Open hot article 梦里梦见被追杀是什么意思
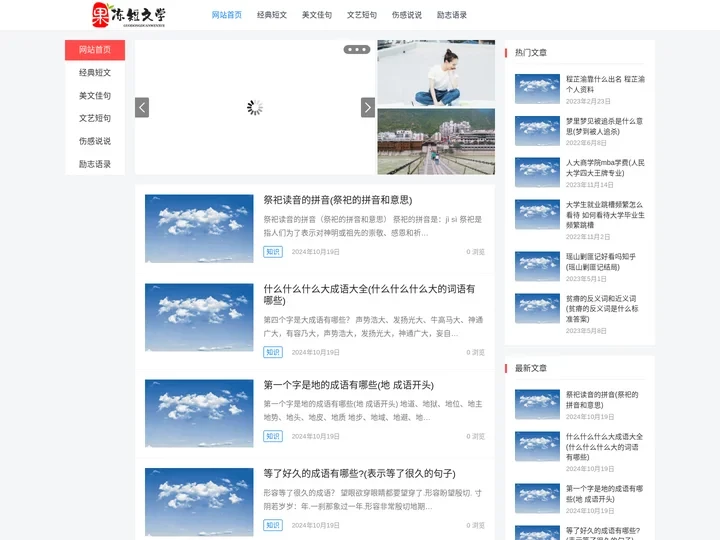 point(604,126)
